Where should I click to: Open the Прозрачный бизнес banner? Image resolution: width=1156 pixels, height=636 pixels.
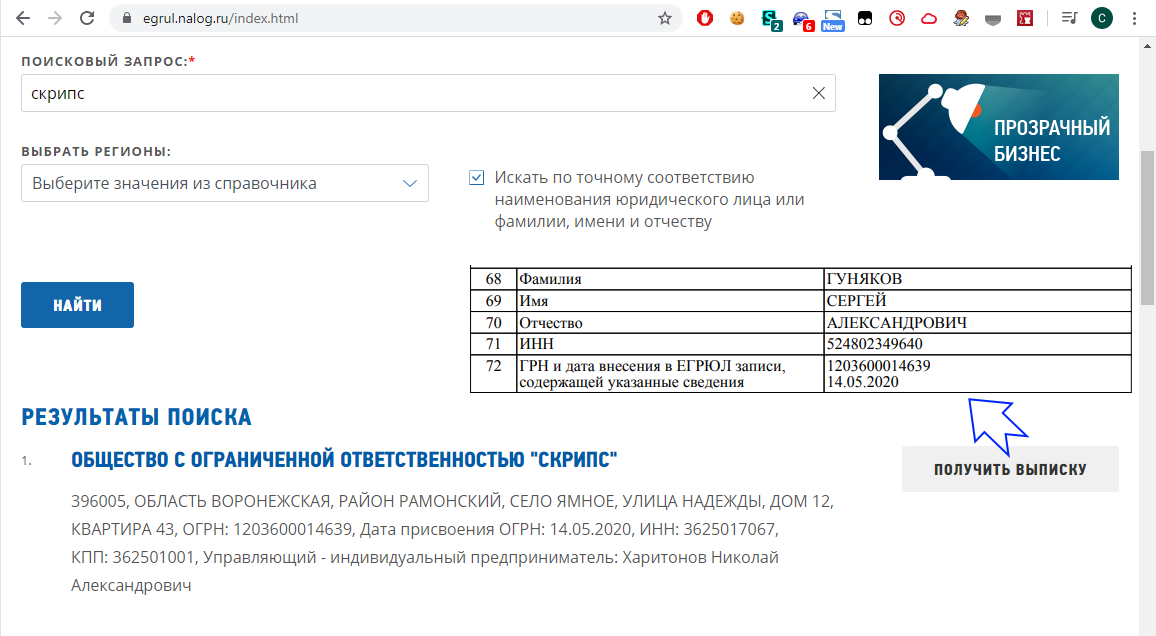[x=998, y=127]
